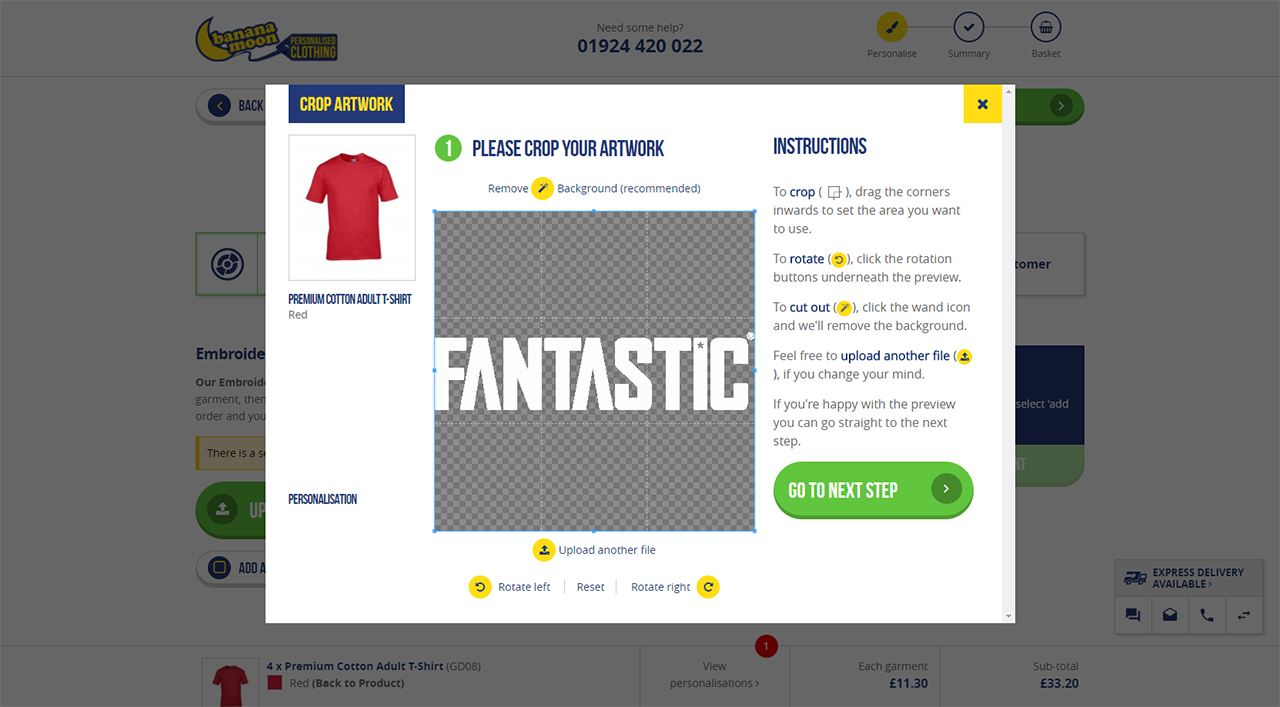Click the Rotate left arrow icon

tap(480, 587)
